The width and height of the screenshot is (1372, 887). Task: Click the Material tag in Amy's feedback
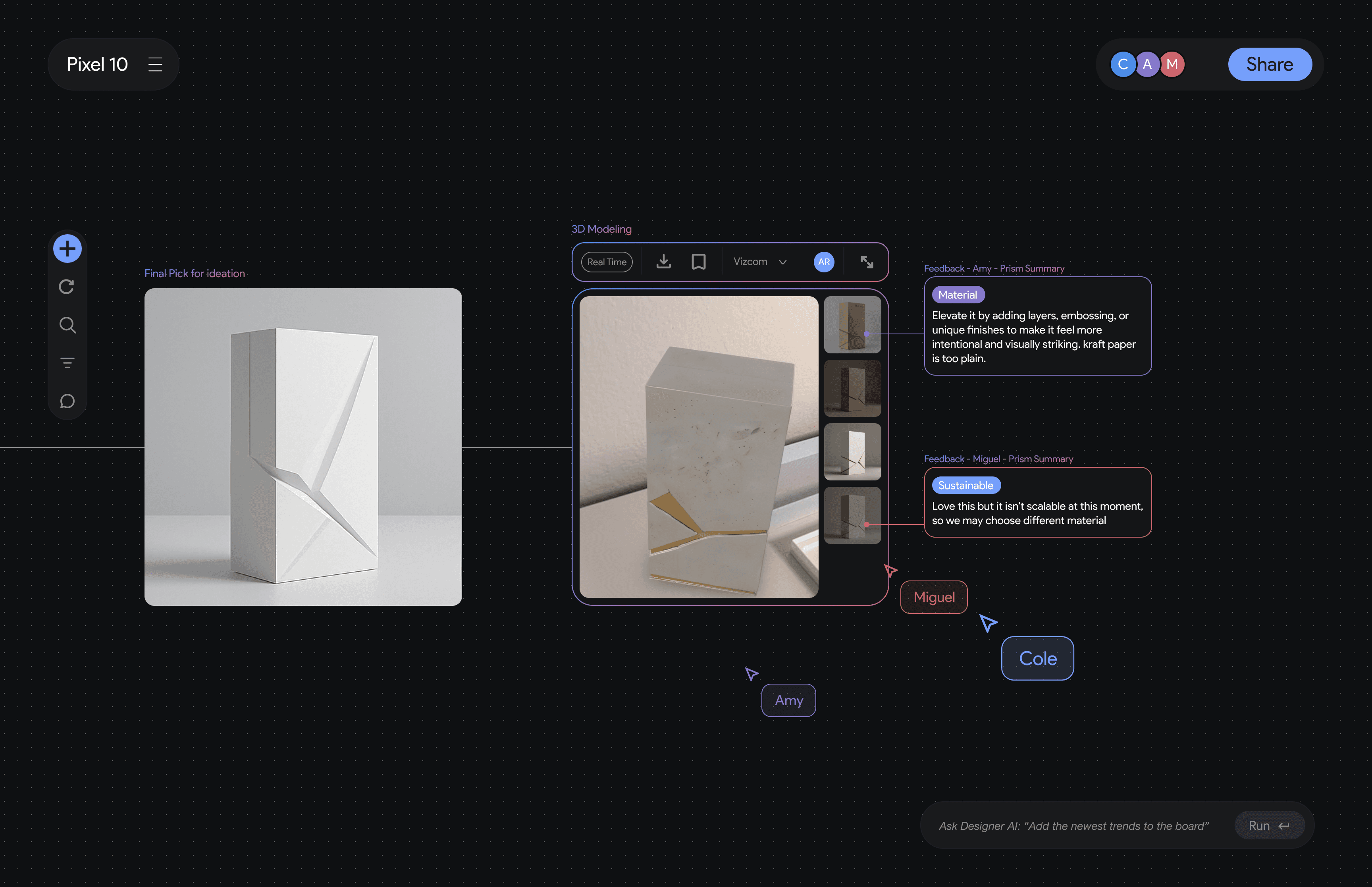pyautogui.click(x=958, y=295)
